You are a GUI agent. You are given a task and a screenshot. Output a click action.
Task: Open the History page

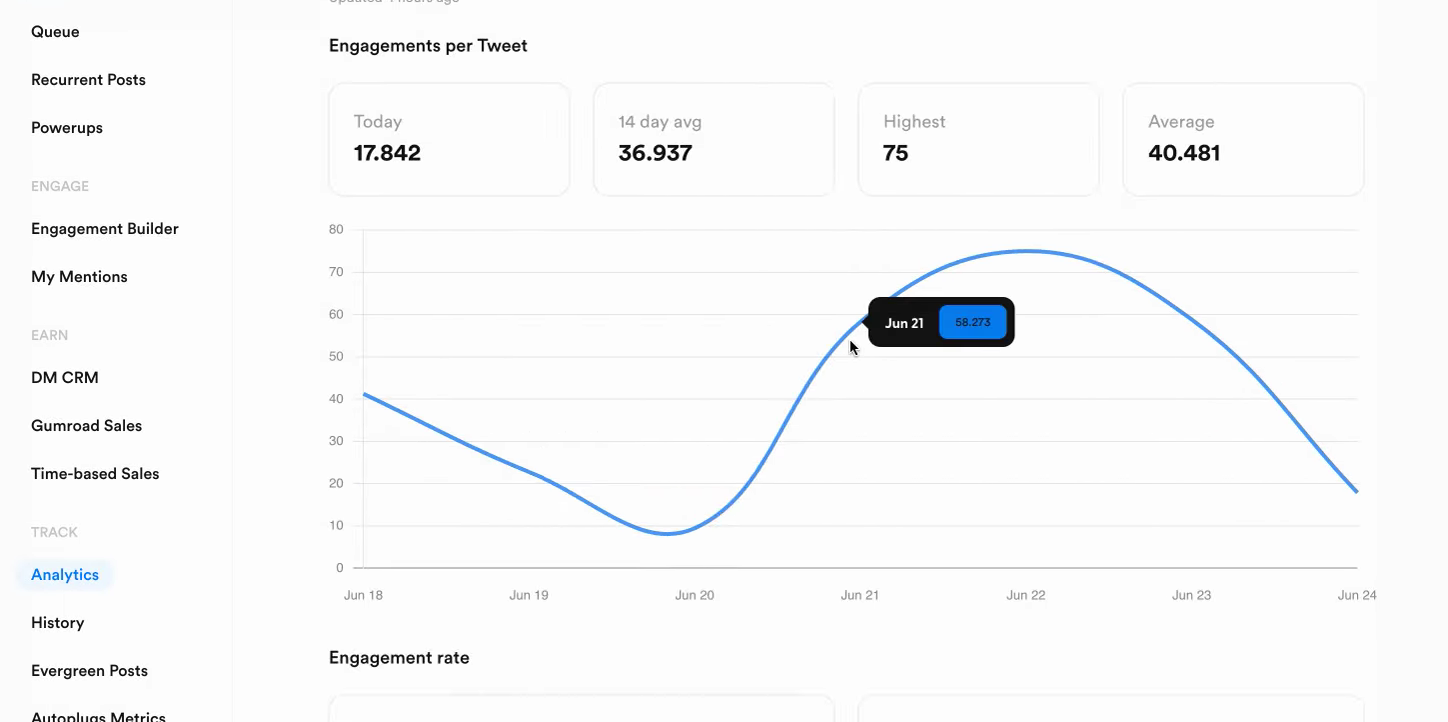coord(57,622)
